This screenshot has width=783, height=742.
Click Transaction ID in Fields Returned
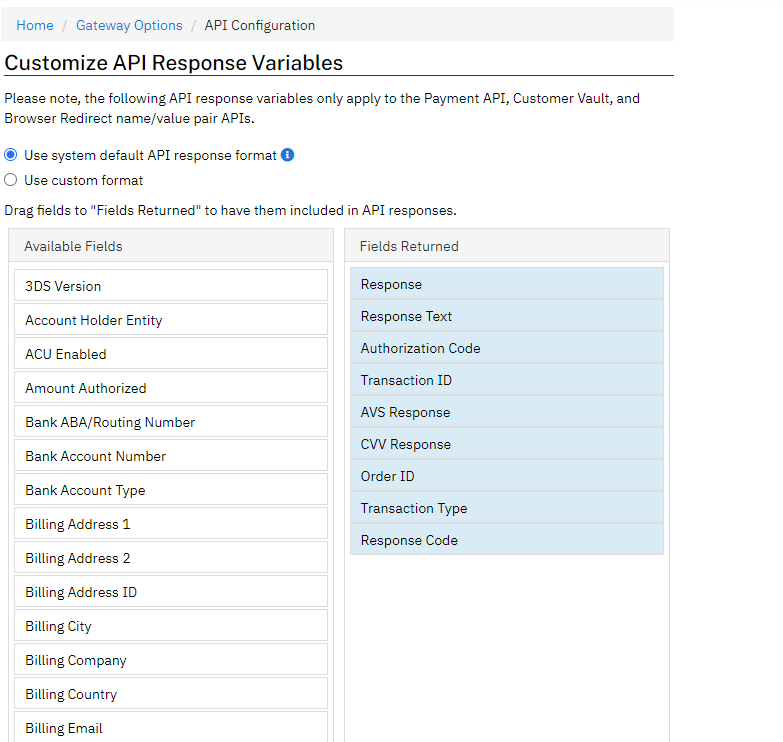point(507,379)
